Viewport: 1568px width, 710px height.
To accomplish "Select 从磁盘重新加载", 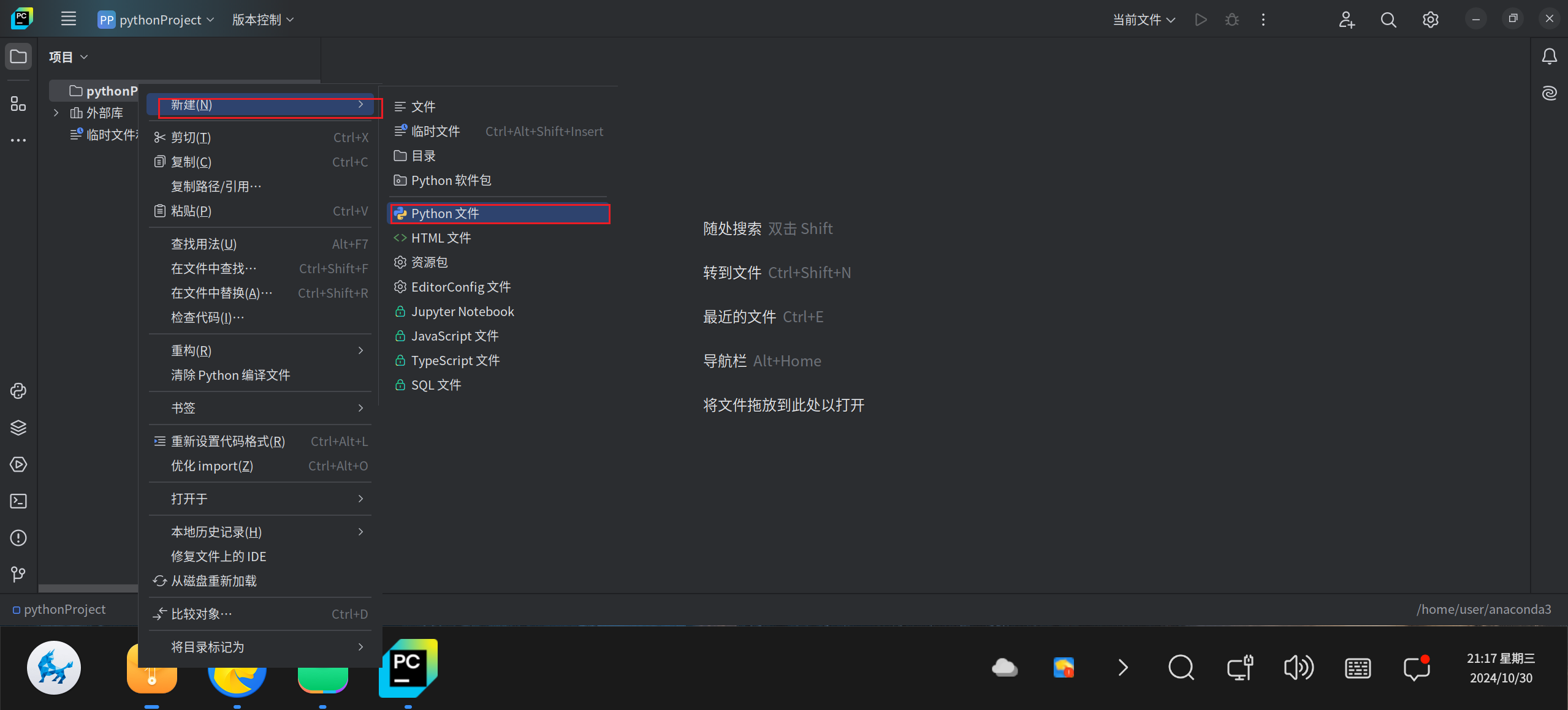I will [260, 581].
